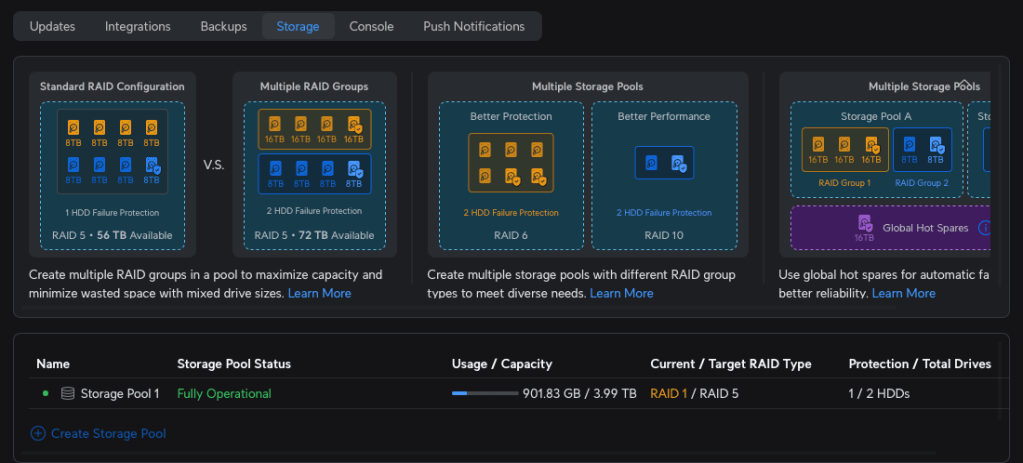
Task: Click the disk stack icon for Storage Pool 1
Action: [x=68, y=394]
